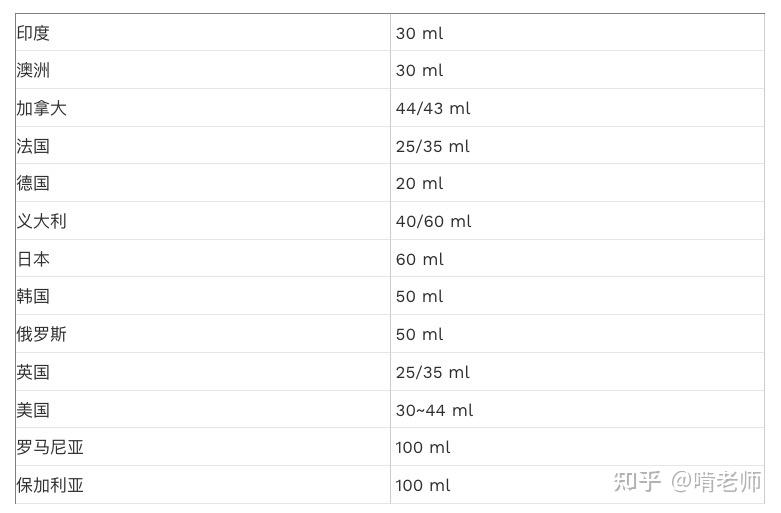
Task: Click the 俄罗斯 country cell
Action: click(x=41, y=334)
